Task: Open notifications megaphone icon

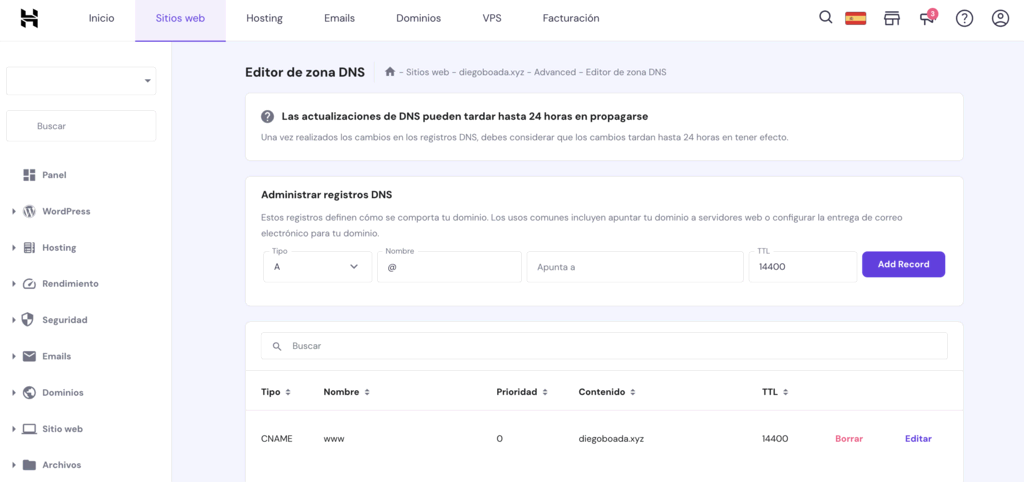Action: [927, 18]
